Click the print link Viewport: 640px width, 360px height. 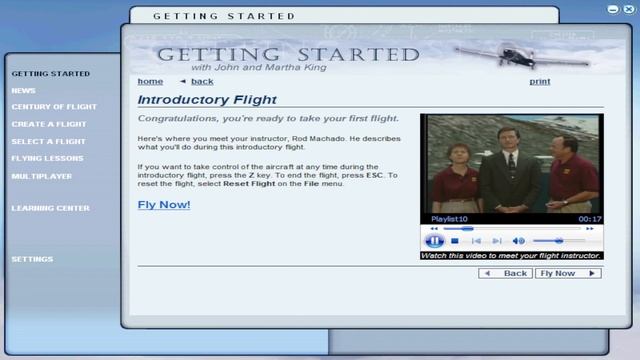click(540, 81)
